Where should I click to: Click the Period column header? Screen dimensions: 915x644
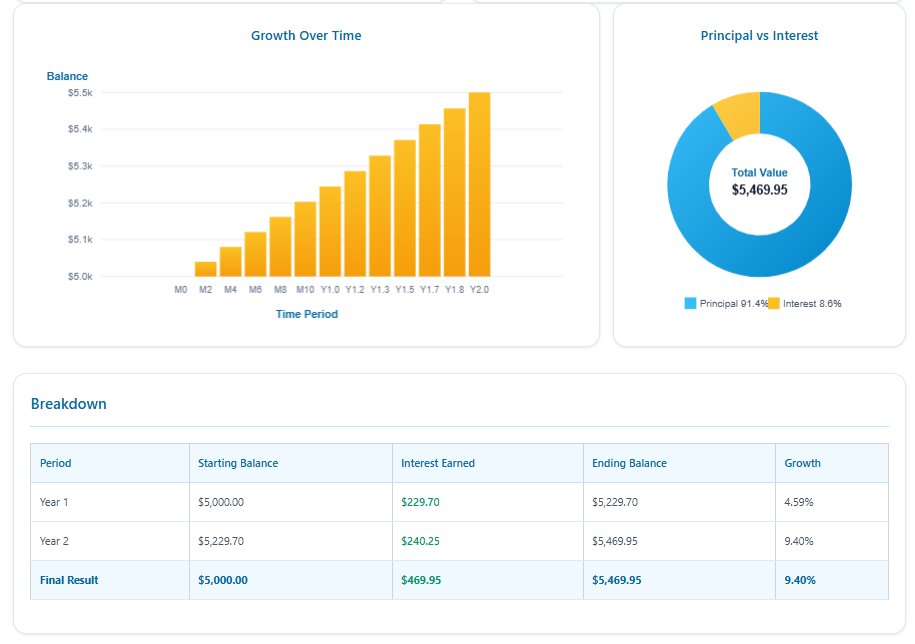(x=56, y=463)
